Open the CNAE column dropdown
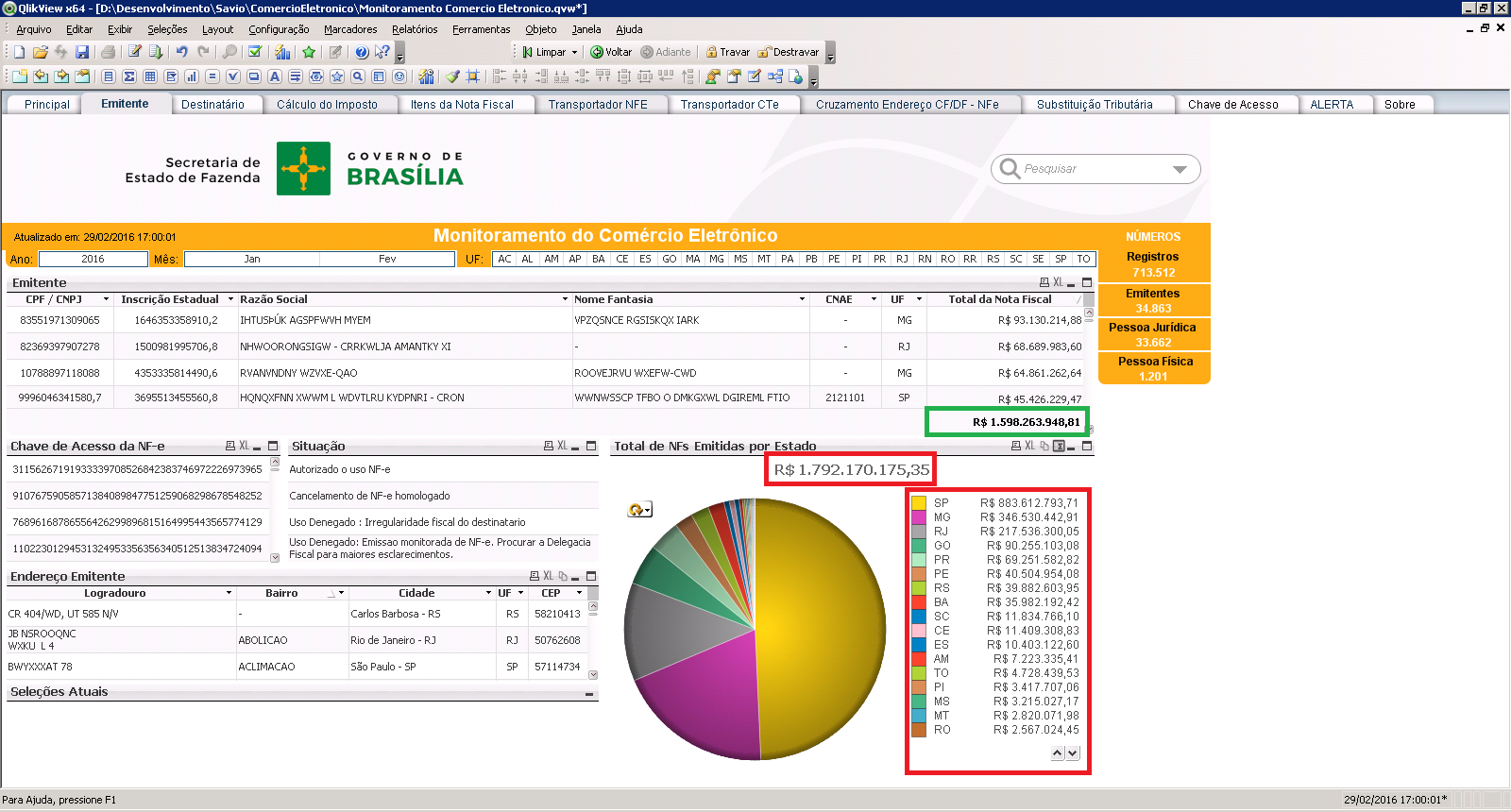 (x=874, y=299)
